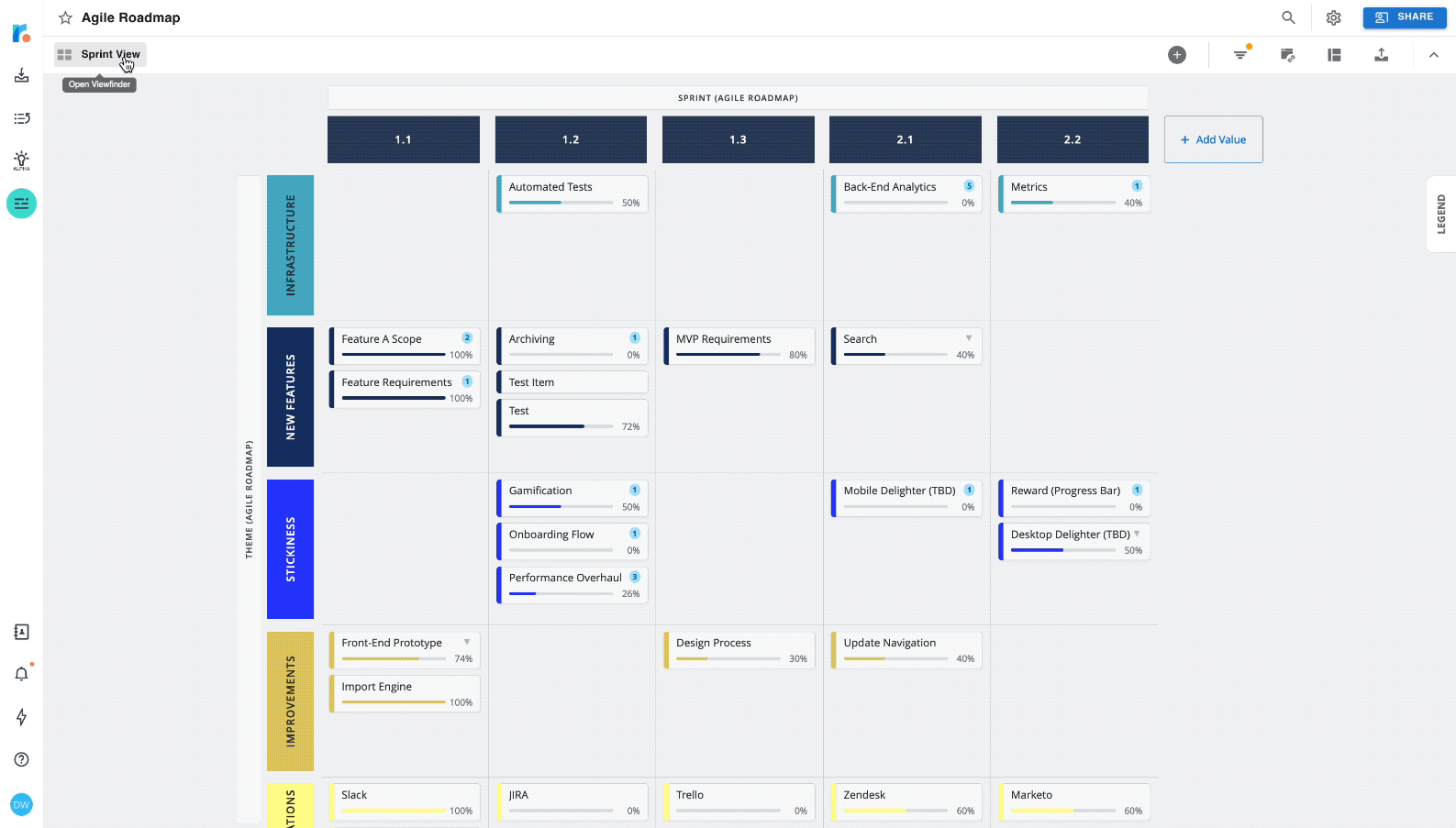
Task: Open the Reward (Progress Bar) card
Action: (x=1074, y=498)
